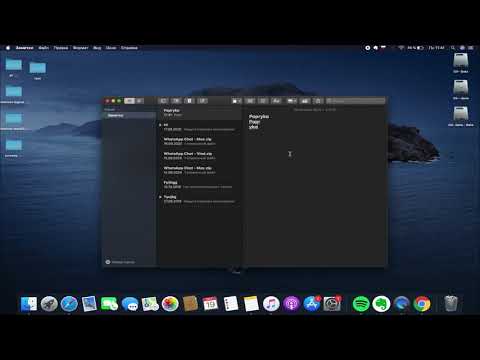480x360 pixels.
Task: Open Notes from the Dock
Action: [251, 304]
